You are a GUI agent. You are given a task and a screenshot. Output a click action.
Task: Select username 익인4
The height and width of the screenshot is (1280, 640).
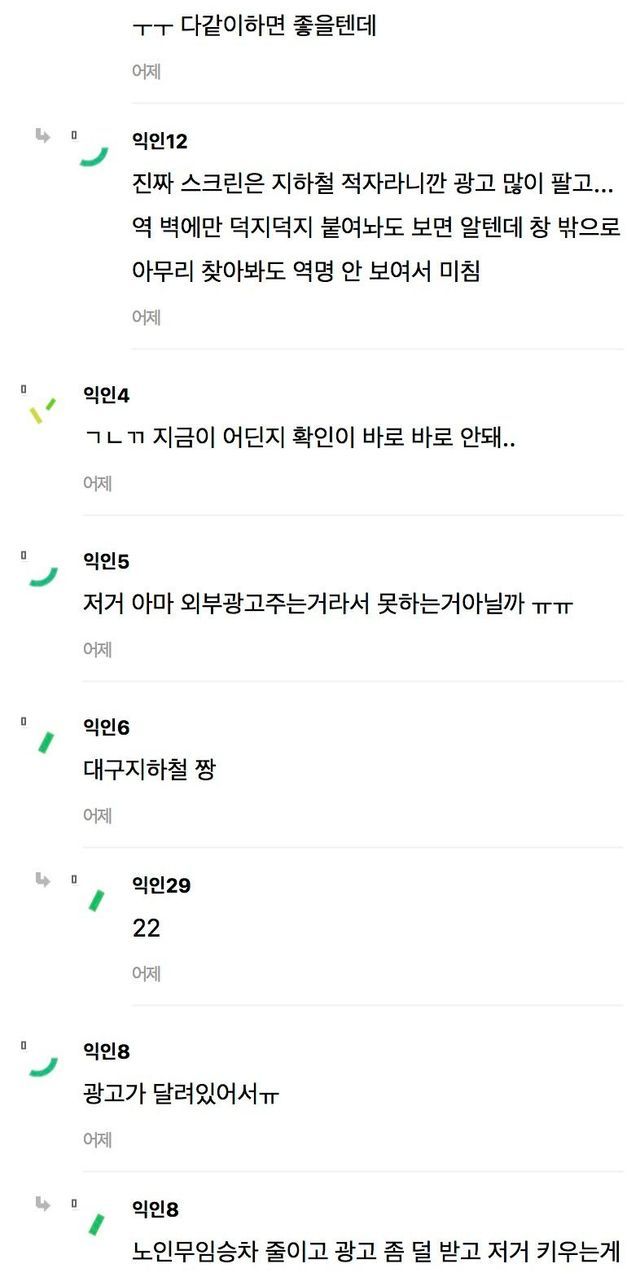click(x=106, y=395)
